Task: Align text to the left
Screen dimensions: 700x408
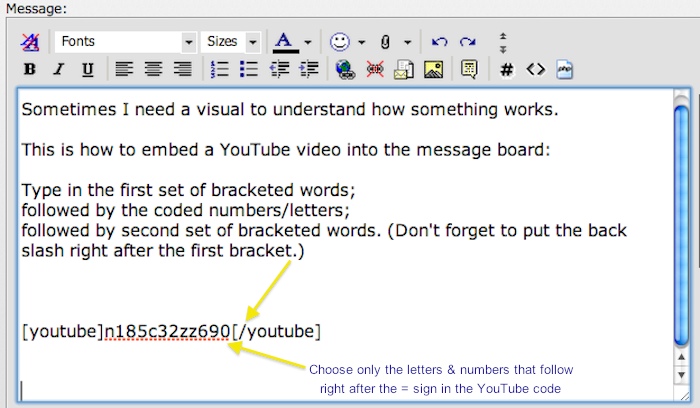Action: [x=123, y=69]
